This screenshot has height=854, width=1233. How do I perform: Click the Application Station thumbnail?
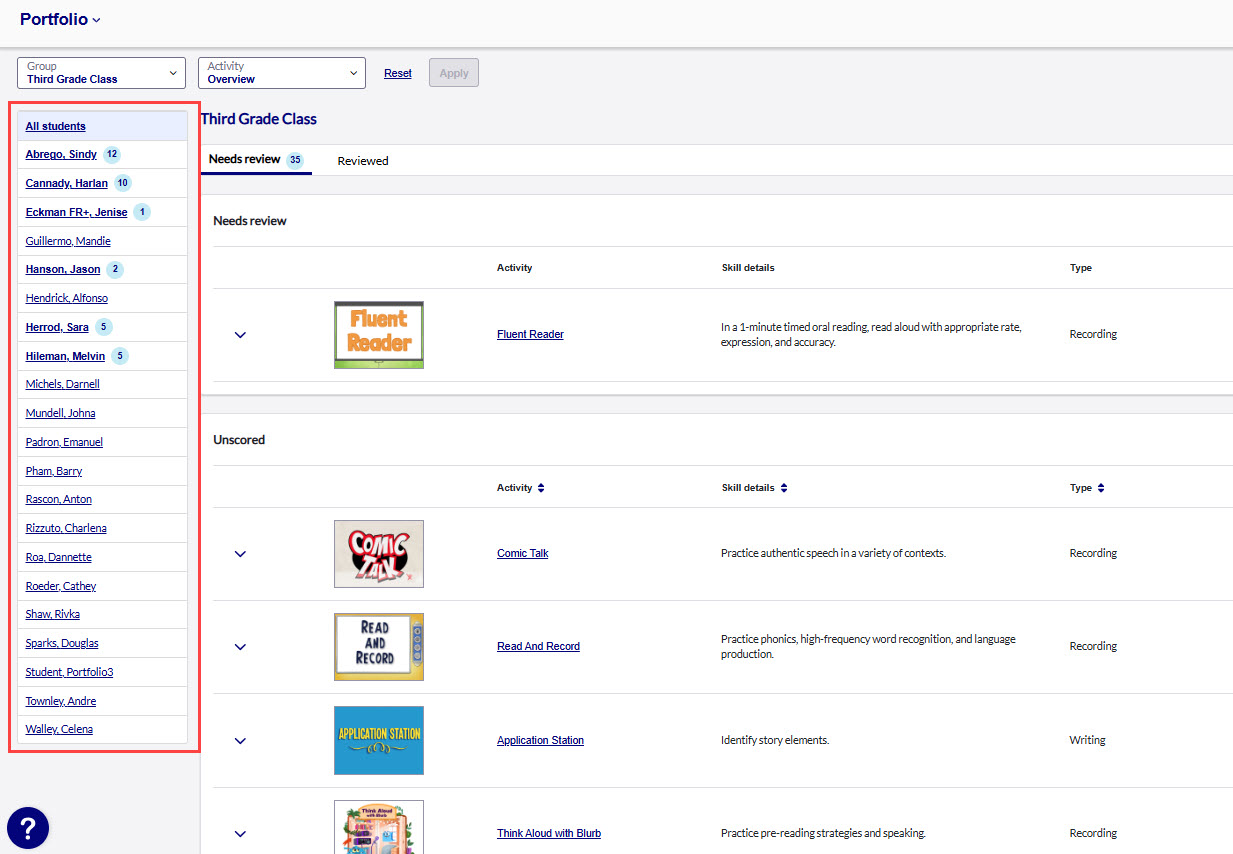click(x=378, y=740)
